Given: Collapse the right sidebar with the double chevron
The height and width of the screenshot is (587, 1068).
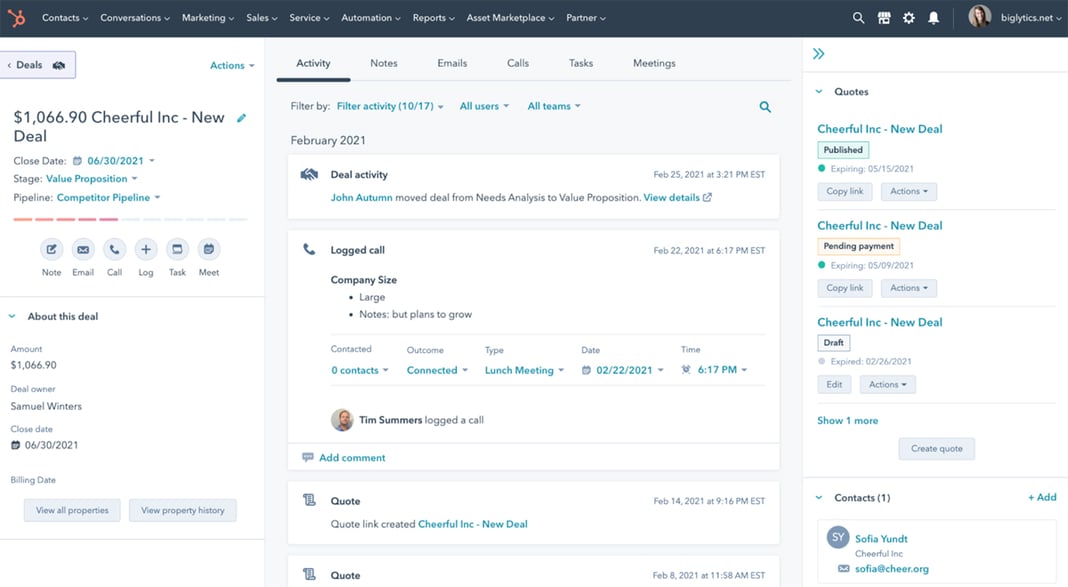Looking at the screenshot, I should tap(818, 55).
